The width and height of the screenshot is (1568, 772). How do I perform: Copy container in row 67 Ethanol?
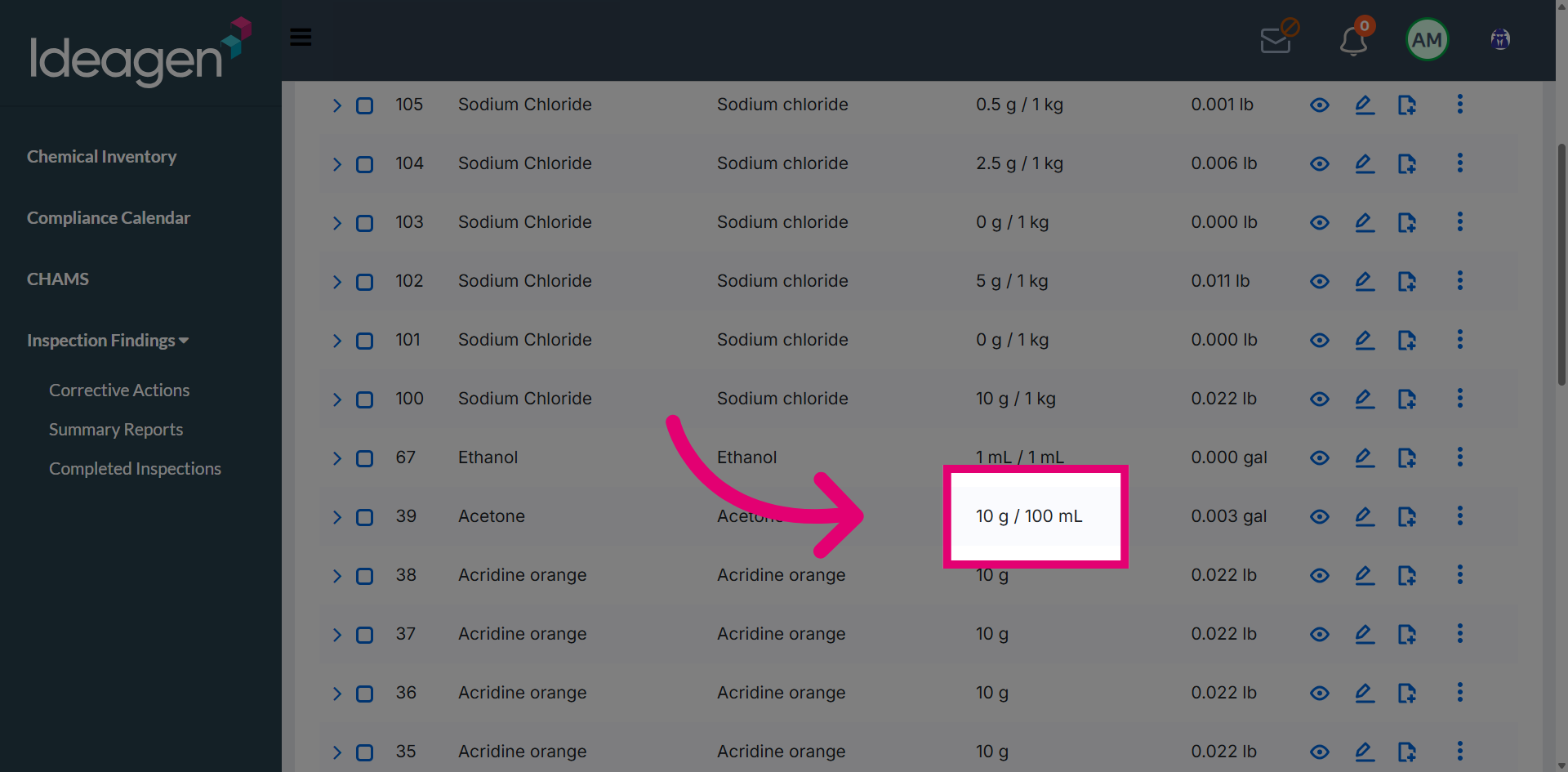point(1406,457)
